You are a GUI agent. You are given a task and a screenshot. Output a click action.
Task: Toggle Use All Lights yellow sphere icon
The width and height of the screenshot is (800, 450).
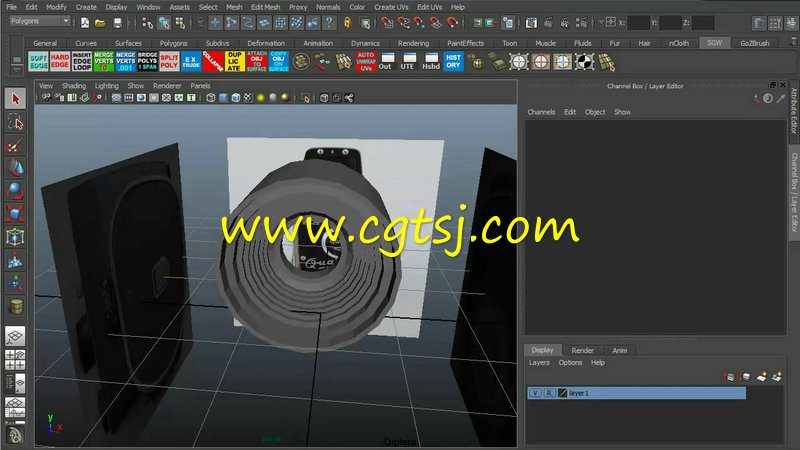click(261, 97)
